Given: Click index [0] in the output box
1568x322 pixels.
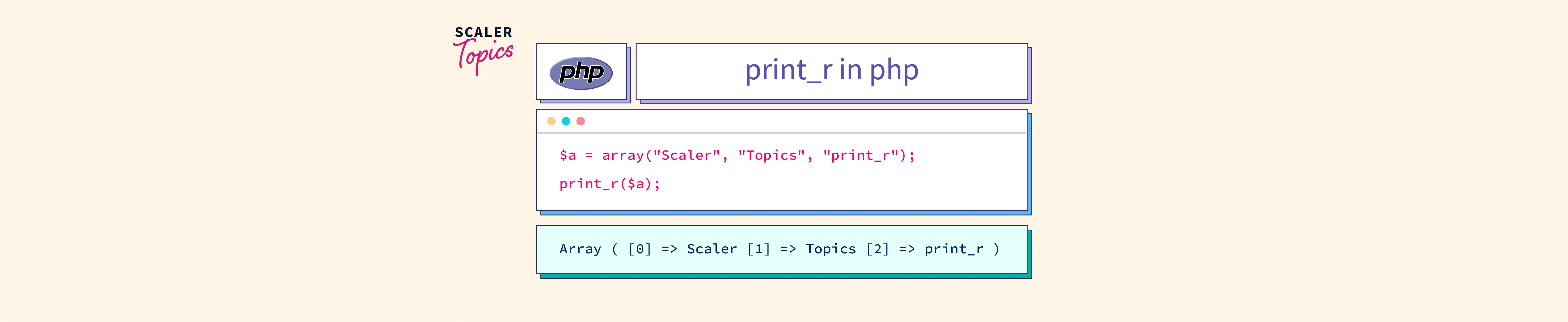Looking at the screenshot, I should click(x=640, y=249).
